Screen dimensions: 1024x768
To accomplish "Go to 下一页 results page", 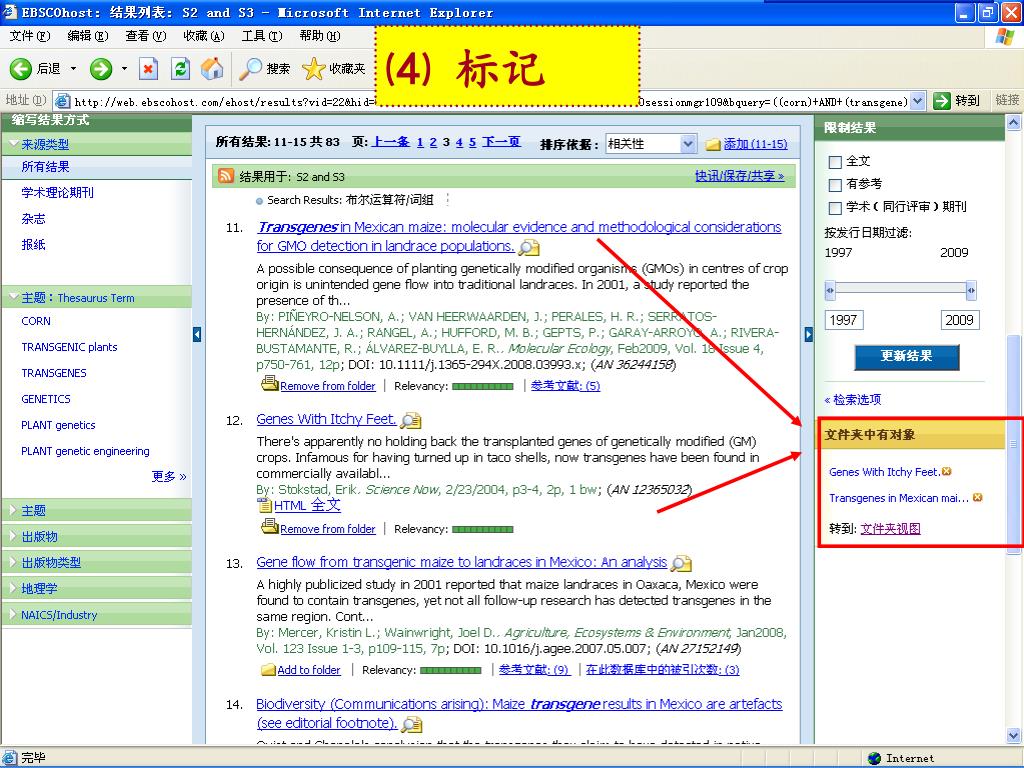I will [501, 142].
